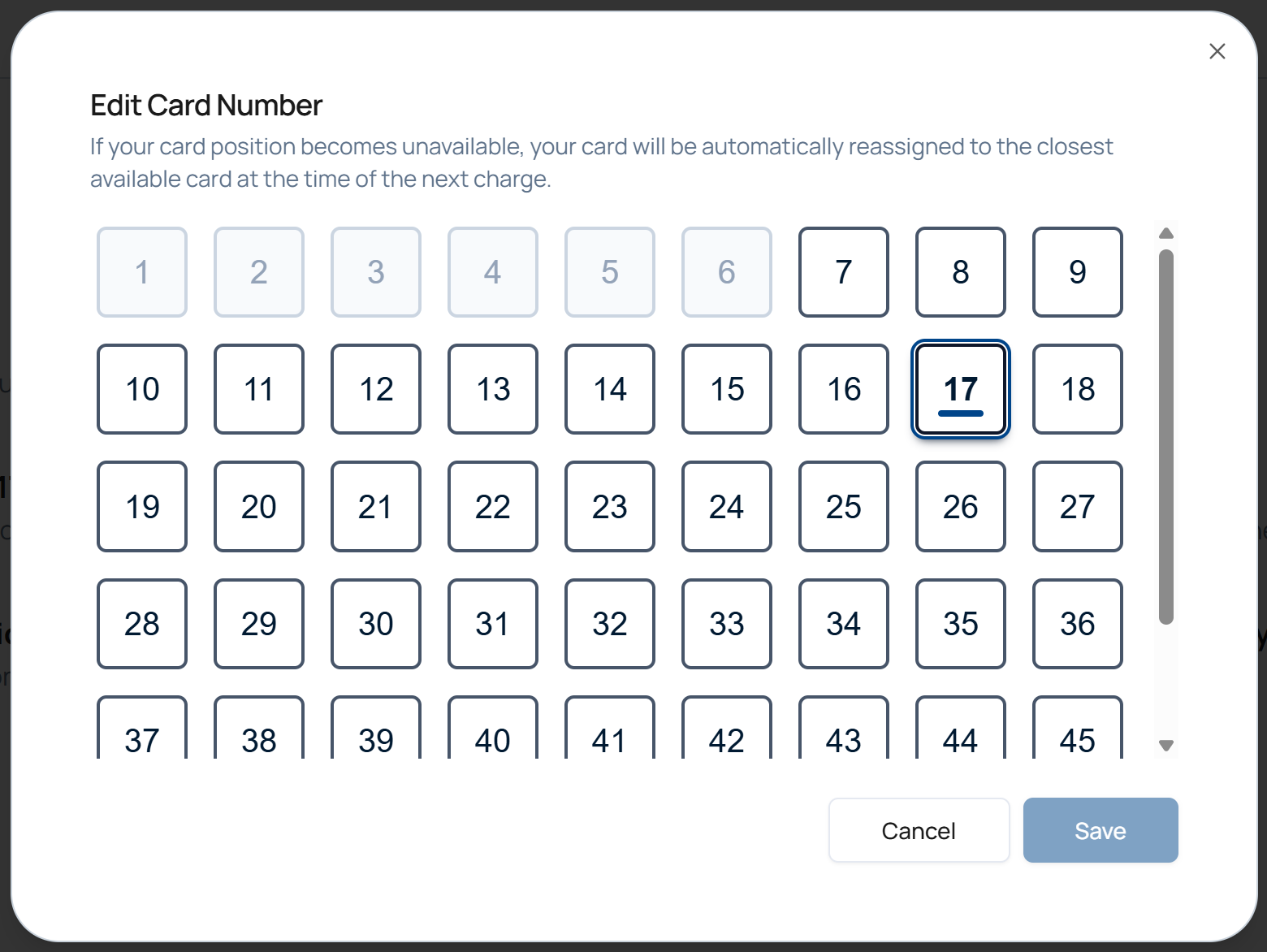Select card number 7

[x=843, y=272]
